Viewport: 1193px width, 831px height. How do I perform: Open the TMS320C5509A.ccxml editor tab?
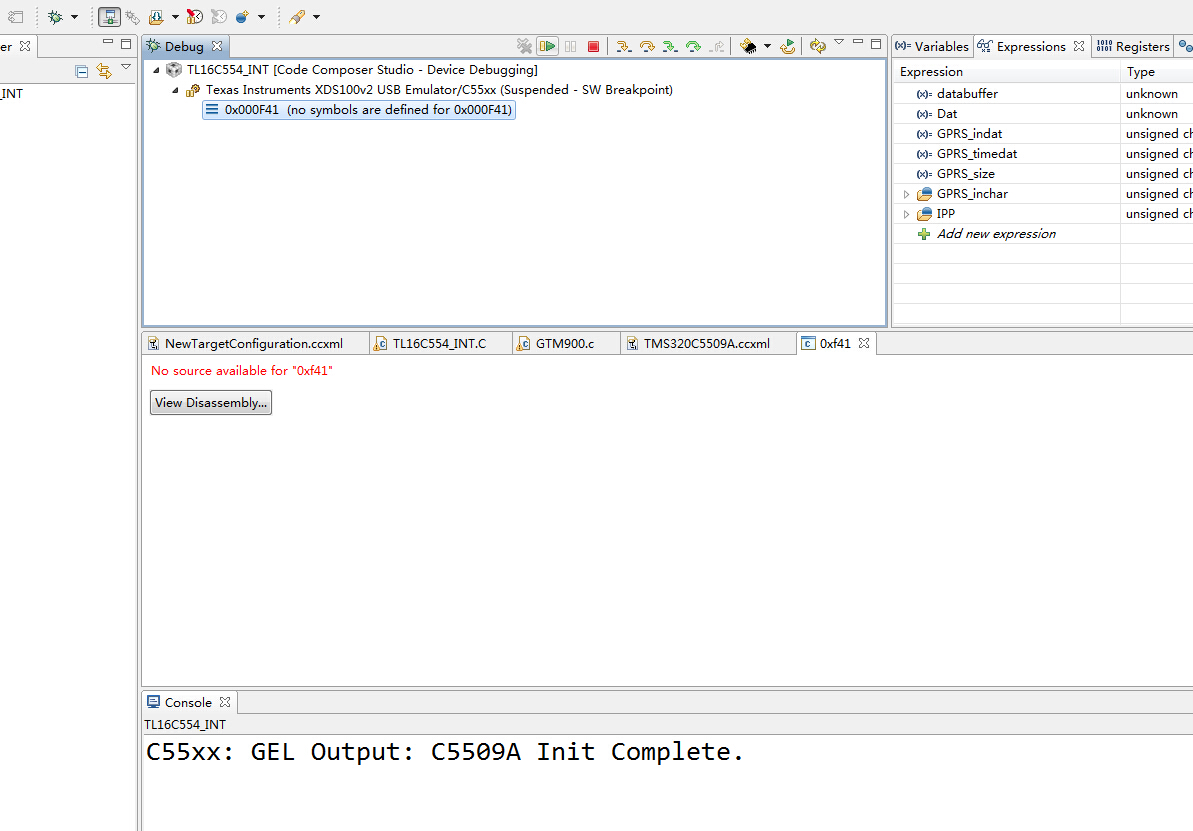pos(707,344)
